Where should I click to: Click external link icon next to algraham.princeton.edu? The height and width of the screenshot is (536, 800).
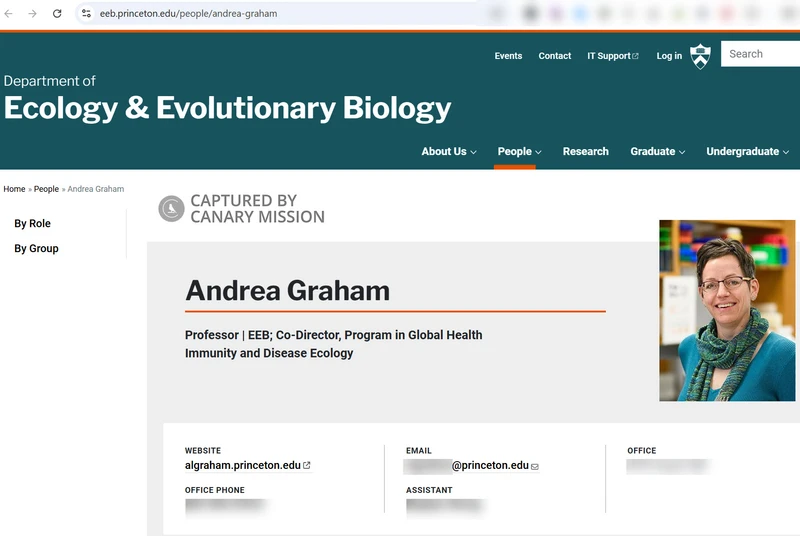[x=307, y=465]
